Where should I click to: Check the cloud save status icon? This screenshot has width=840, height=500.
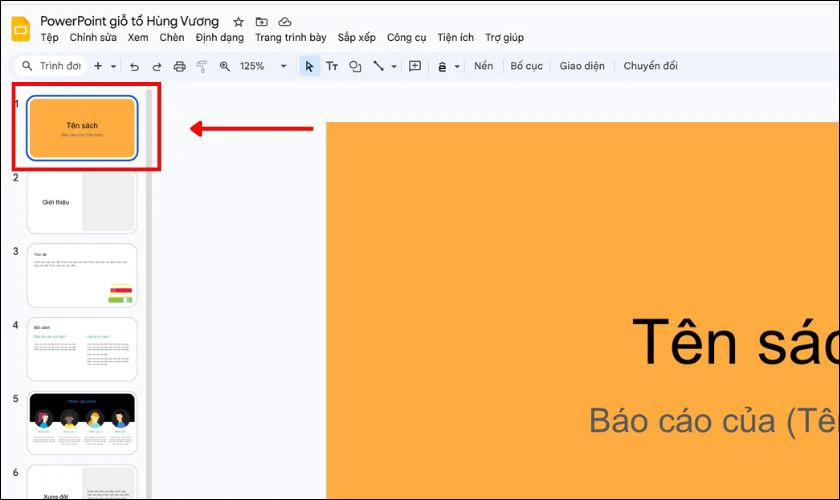tap(285, 22)
